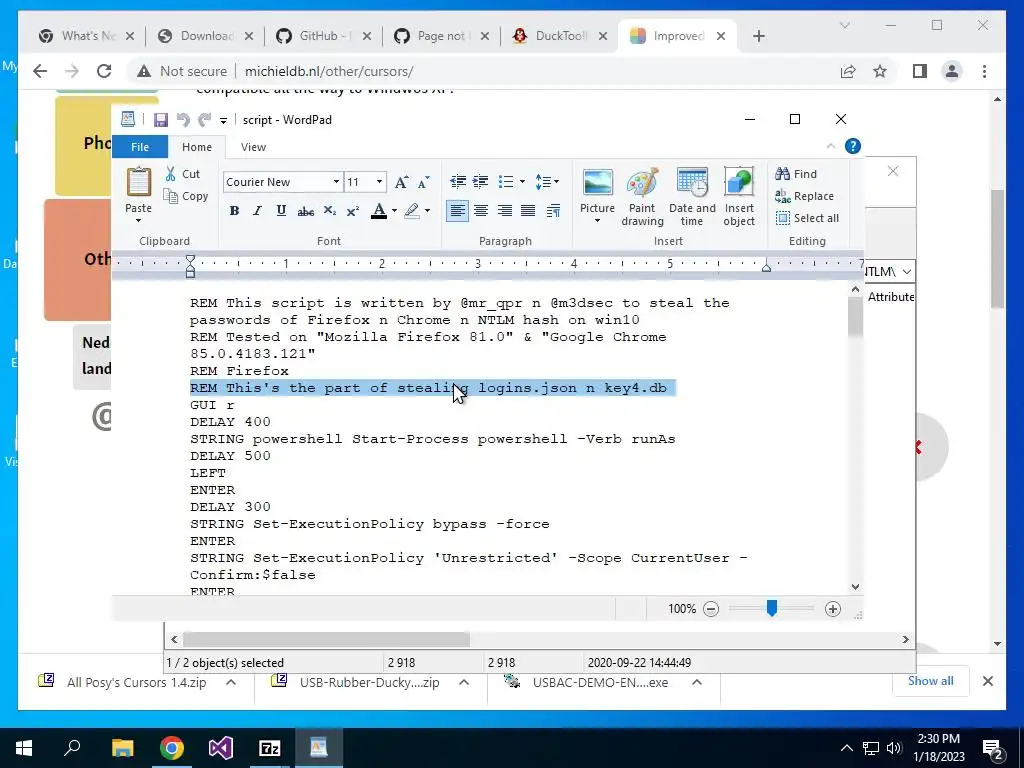
Task: Click the Chrome reload page icon
Action: tap(104, 71)
